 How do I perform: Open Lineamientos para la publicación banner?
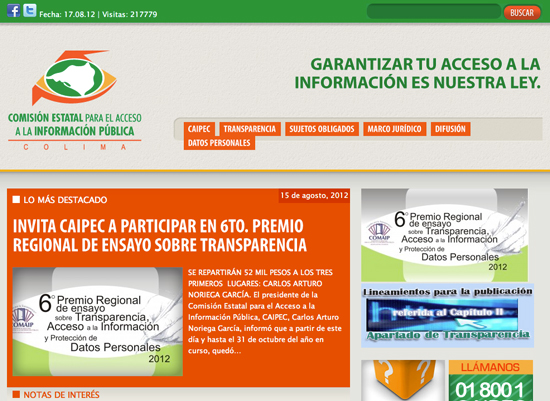[448, 315]
